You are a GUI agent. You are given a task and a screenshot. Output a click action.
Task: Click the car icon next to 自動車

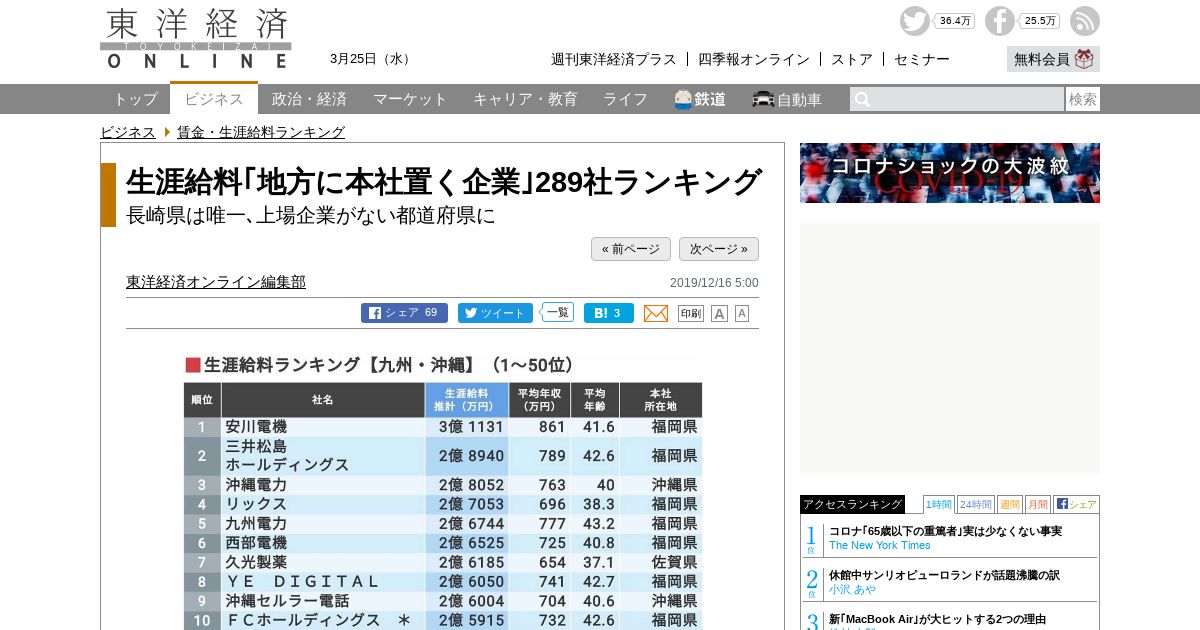point(763,99)
